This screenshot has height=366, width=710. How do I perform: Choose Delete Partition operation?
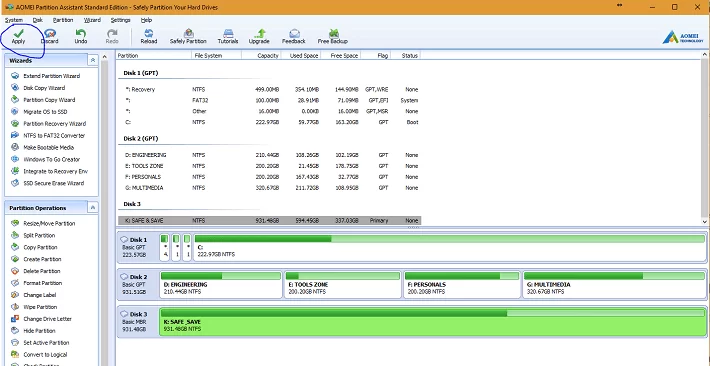tap(42, 271)
